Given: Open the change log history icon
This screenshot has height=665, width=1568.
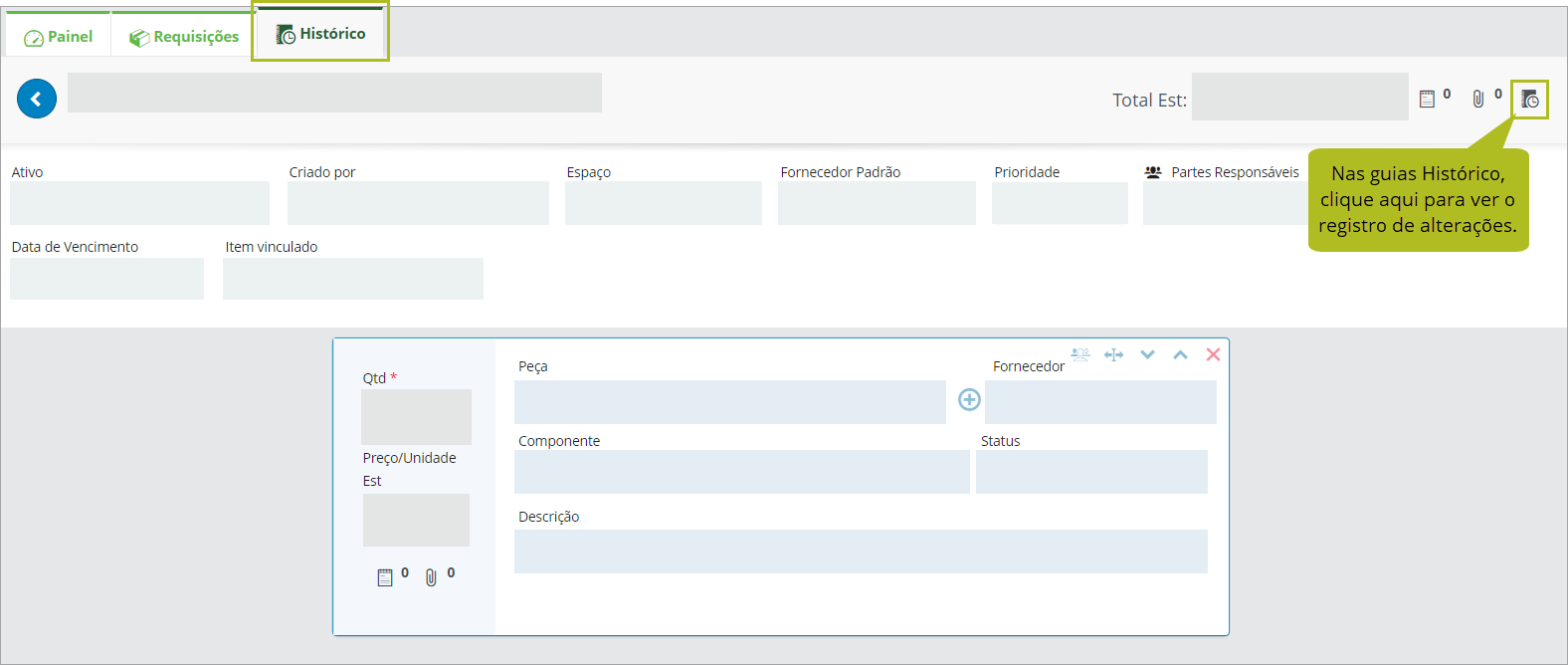Looking at the screenshot, I should tap(1530, 99).
